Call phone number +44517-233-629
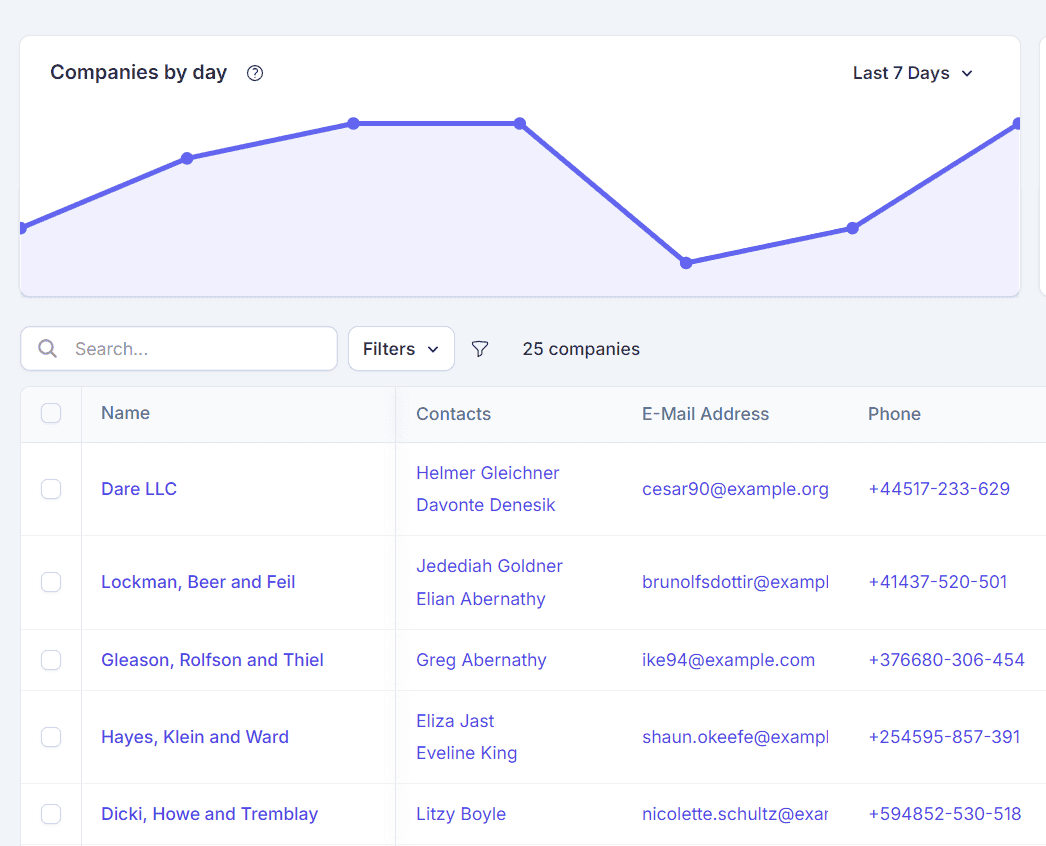The width and height of the screenshot is (1046, 846). tap(938, 489)
